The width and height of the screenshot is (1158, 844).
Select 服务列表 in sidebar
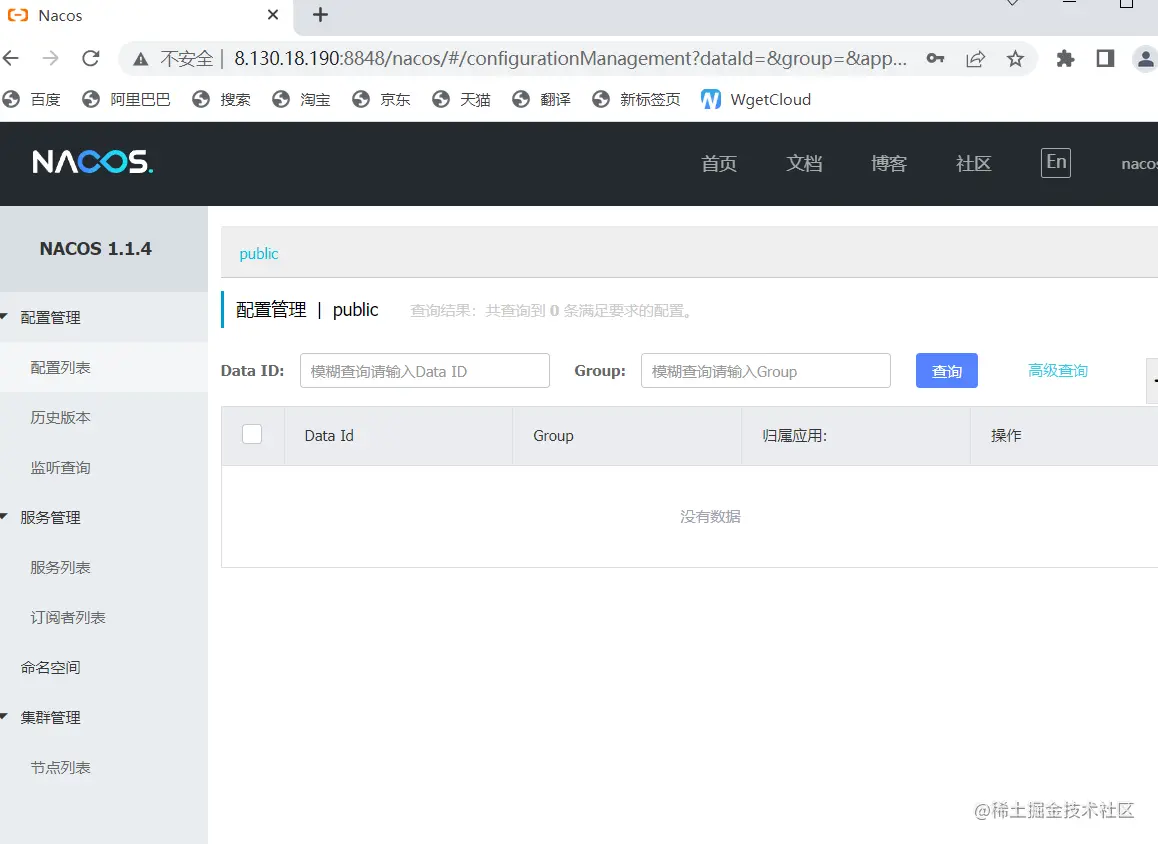pos(61,568)
